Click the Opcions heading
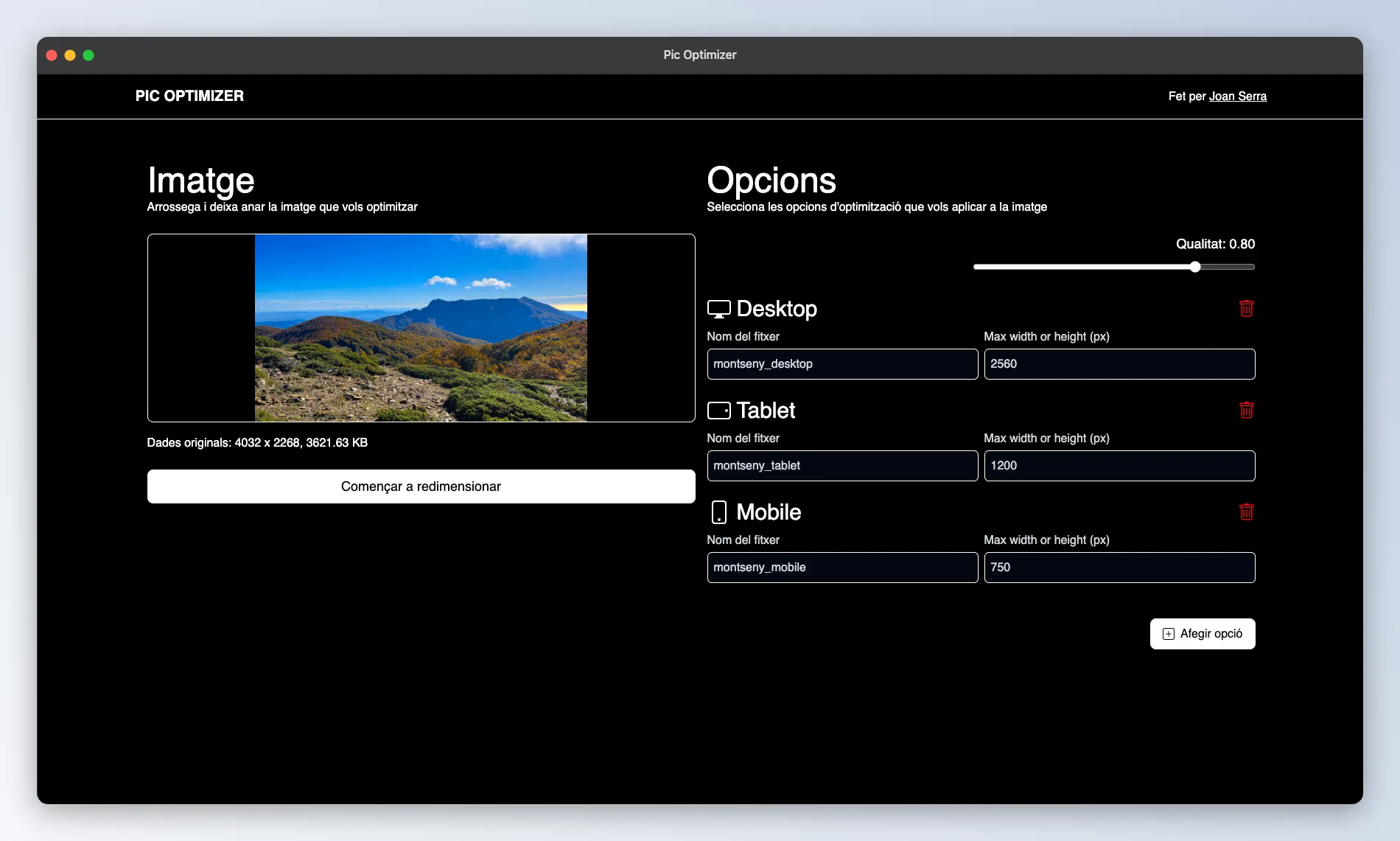 coord(771,181)
